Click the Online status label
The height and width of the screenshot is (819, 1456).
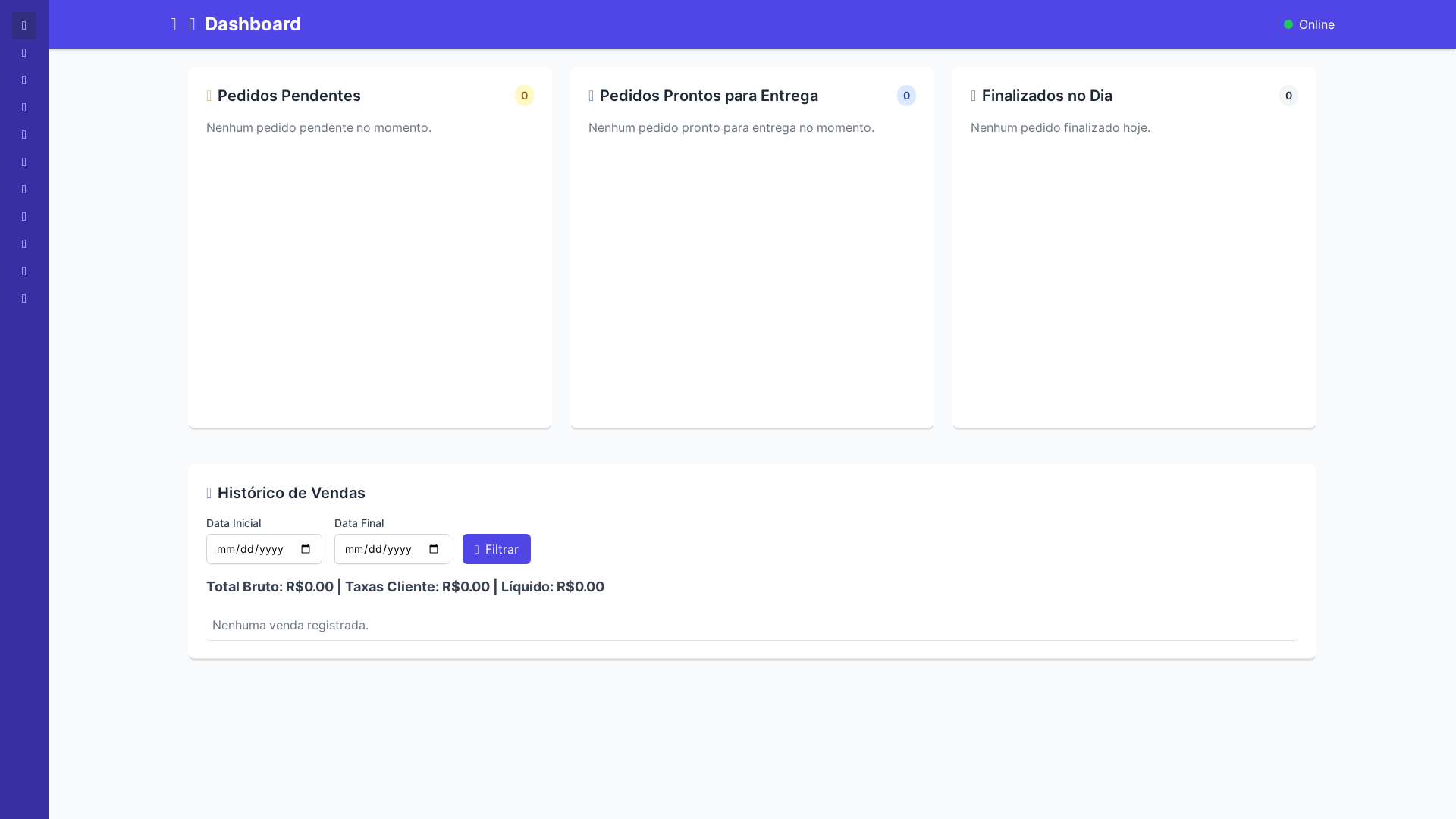[1316, 24]
